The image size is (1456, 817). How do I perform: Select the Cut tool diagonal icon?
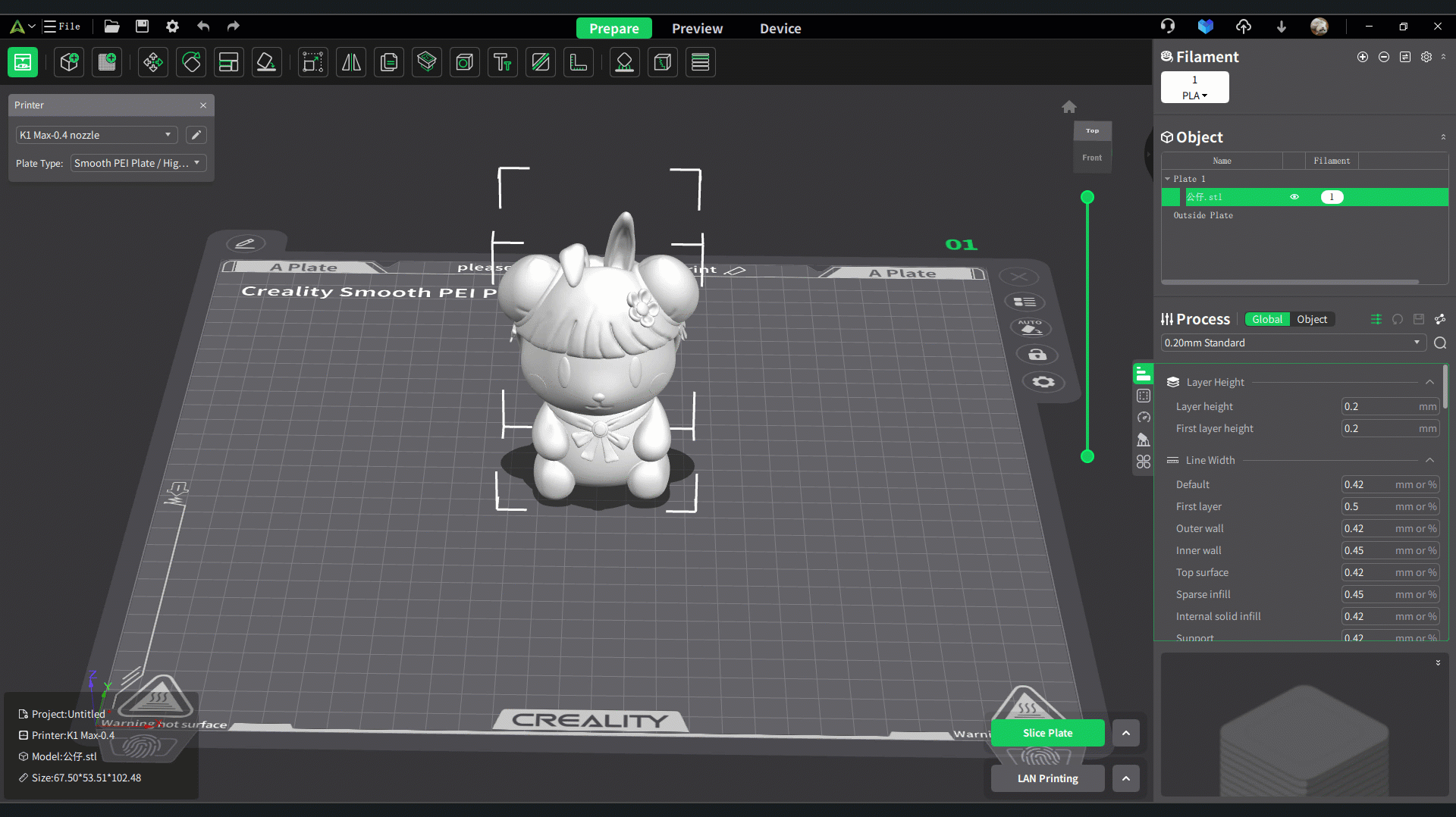click(541, 62)
